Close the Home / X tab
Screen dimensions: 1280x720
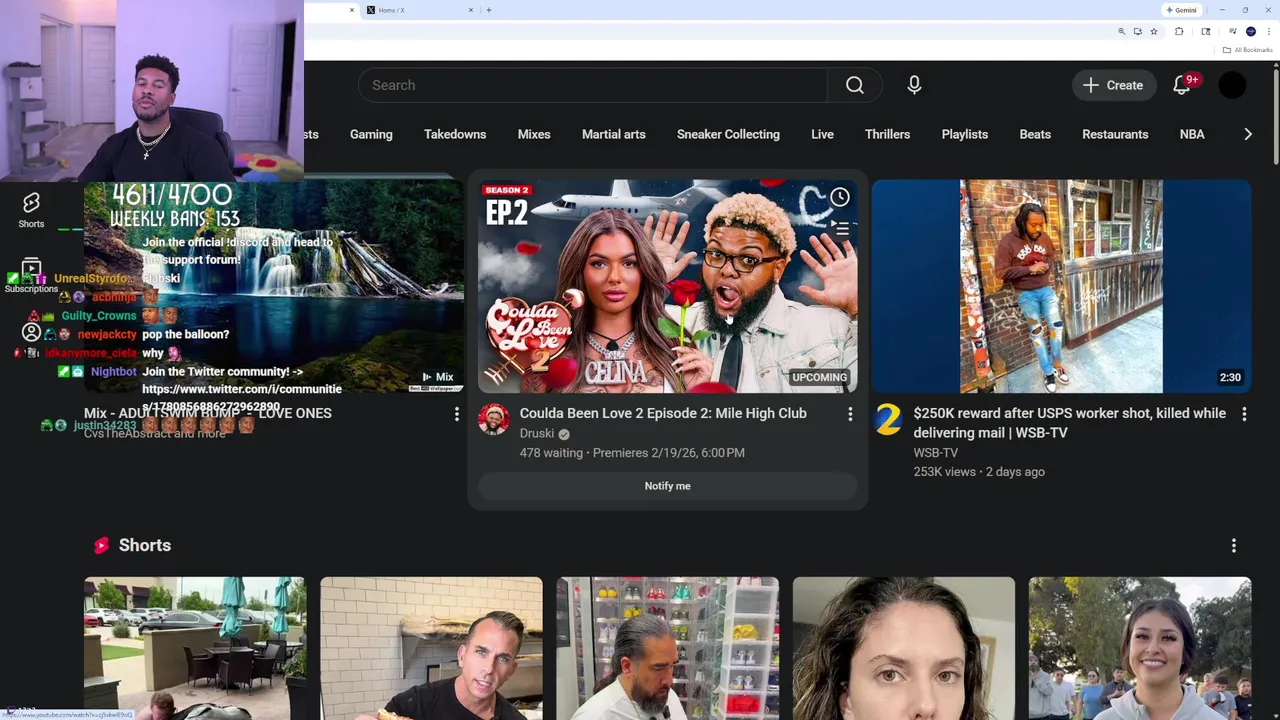(x=471, y=10)
